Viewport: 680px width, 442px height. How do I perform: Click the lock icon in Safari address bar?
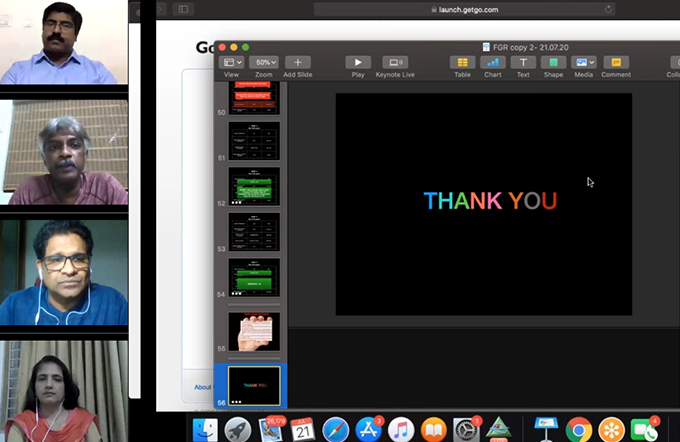pos(434,10)
